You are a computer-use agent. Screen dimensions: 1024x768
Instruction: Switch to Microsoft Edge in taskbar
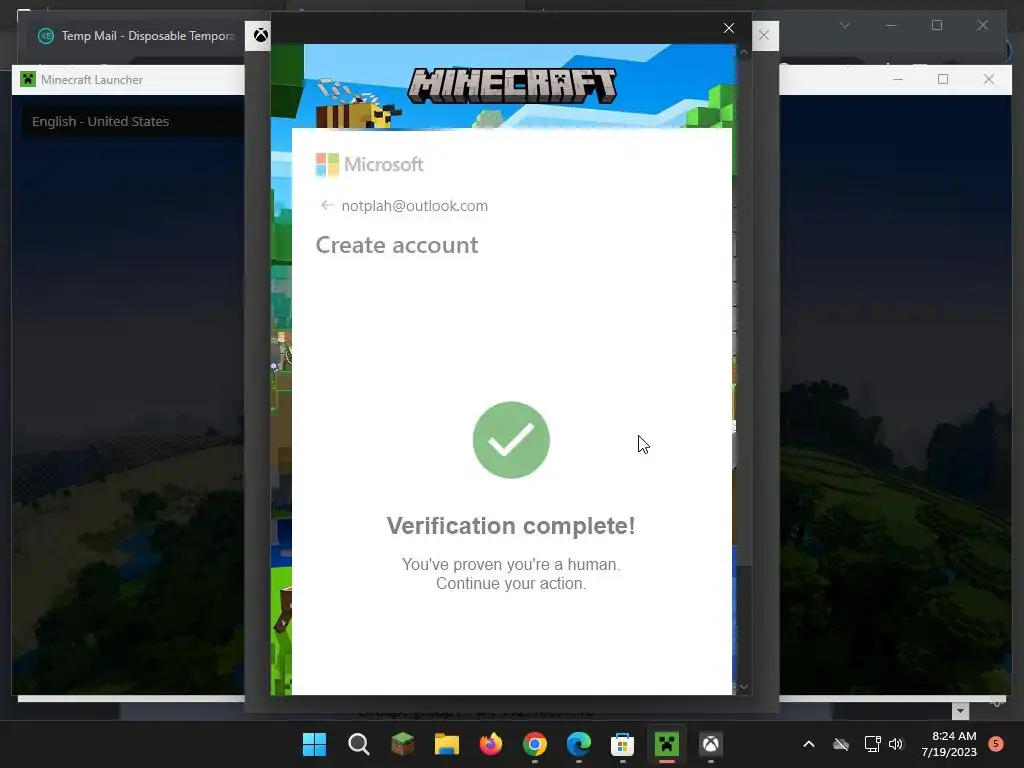coord(579,744)
